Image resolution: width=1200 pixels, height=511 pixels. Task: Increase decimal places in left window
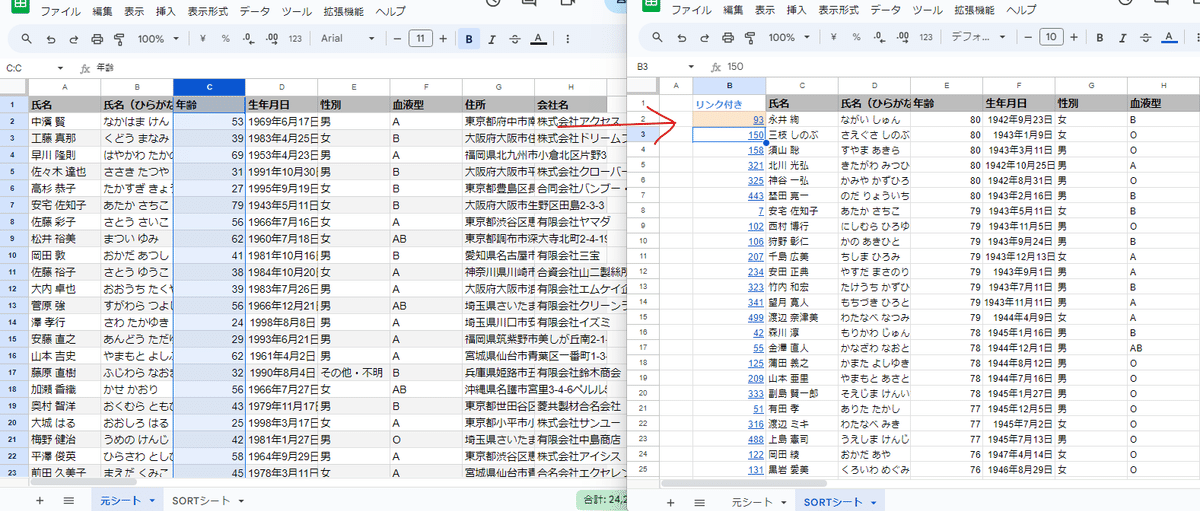pos(271,39)
